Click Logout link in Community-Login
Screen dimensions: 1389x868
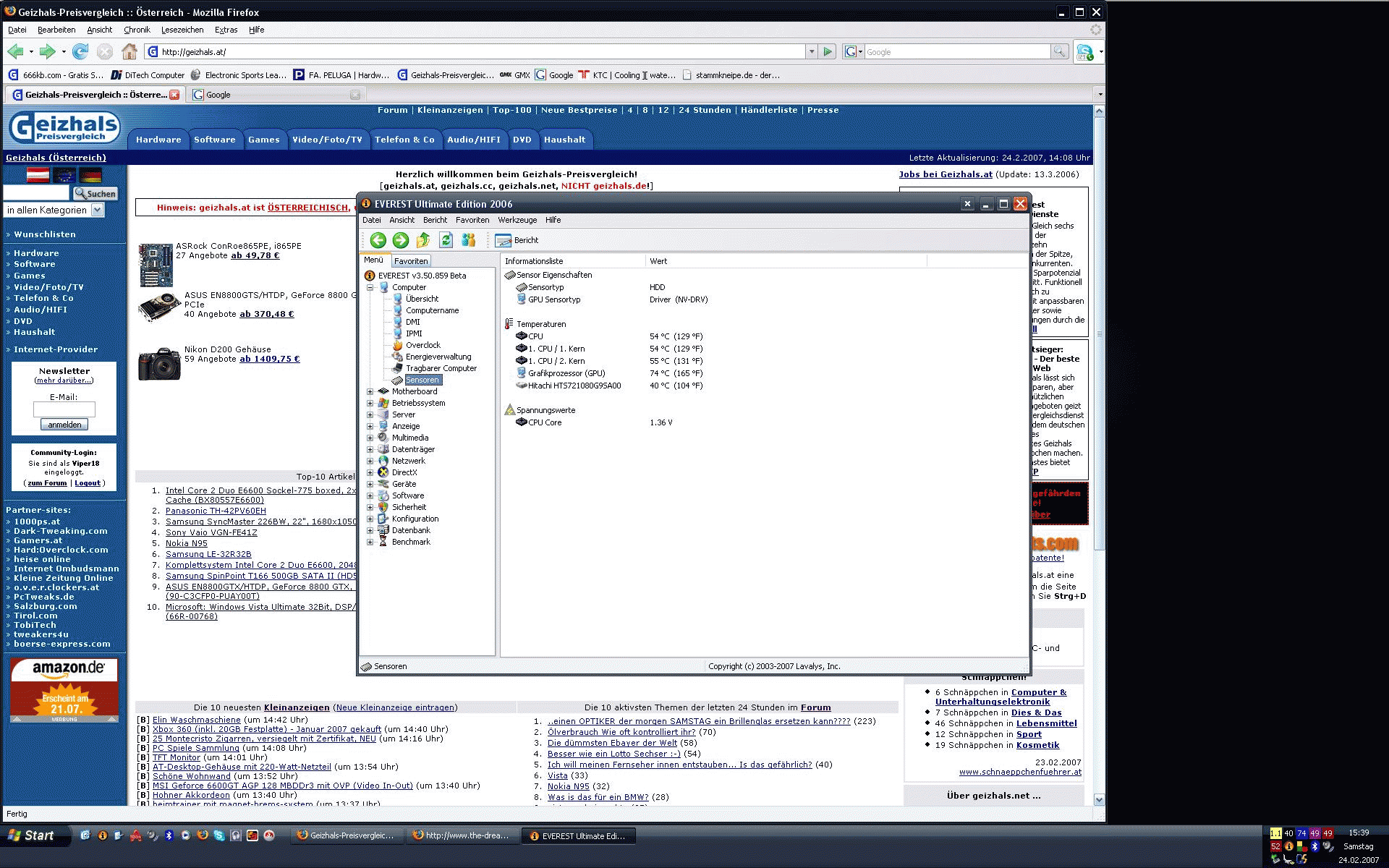pos(88,482)
